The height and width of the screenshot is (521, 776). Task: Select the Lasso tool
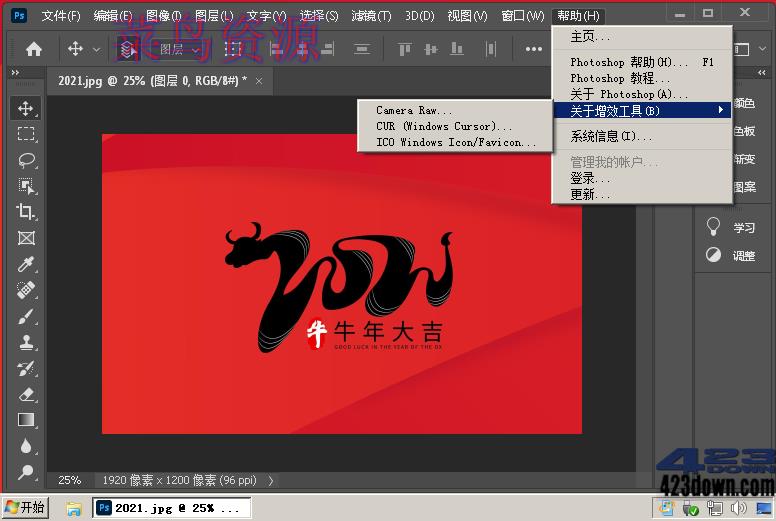point(26,160)
